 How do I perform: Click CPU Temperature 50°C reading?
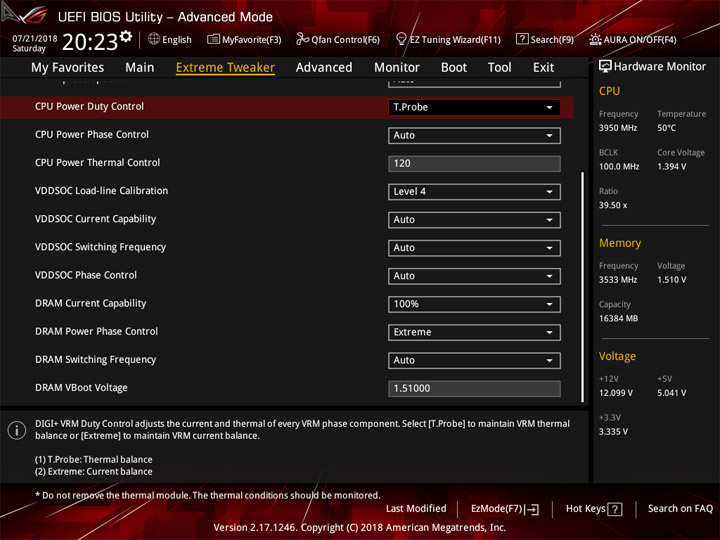(666, 128)
